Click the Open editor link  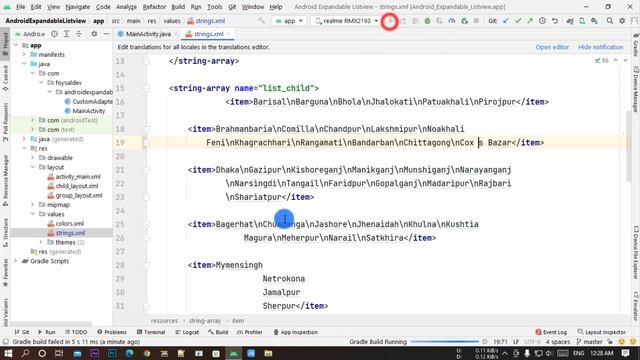(552, 47)
